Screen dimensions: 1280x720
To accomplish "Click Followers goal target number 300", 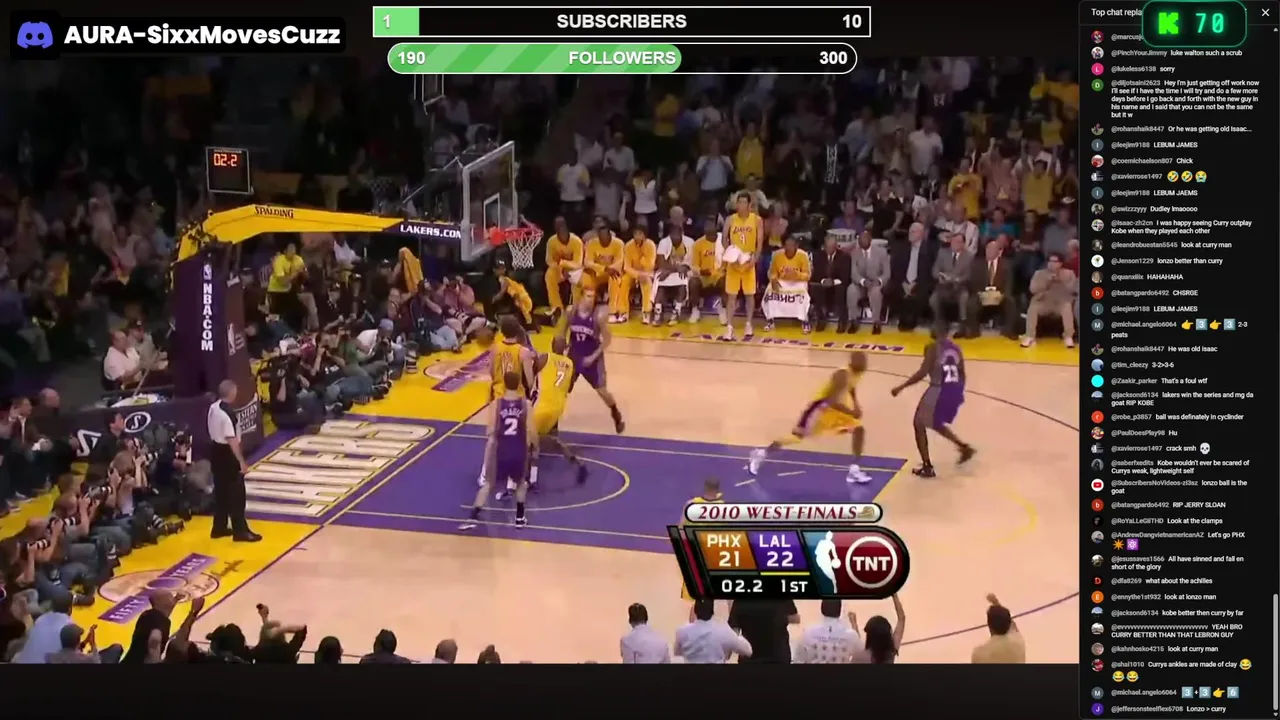I will [x=833, y=58].
